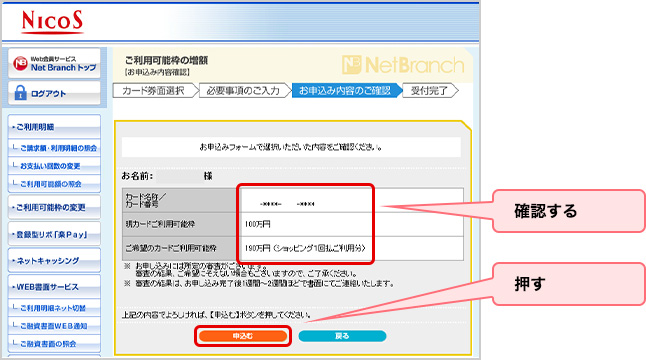
Task: Click the 100万円 current limit value
Action: [x=257, y=224]
